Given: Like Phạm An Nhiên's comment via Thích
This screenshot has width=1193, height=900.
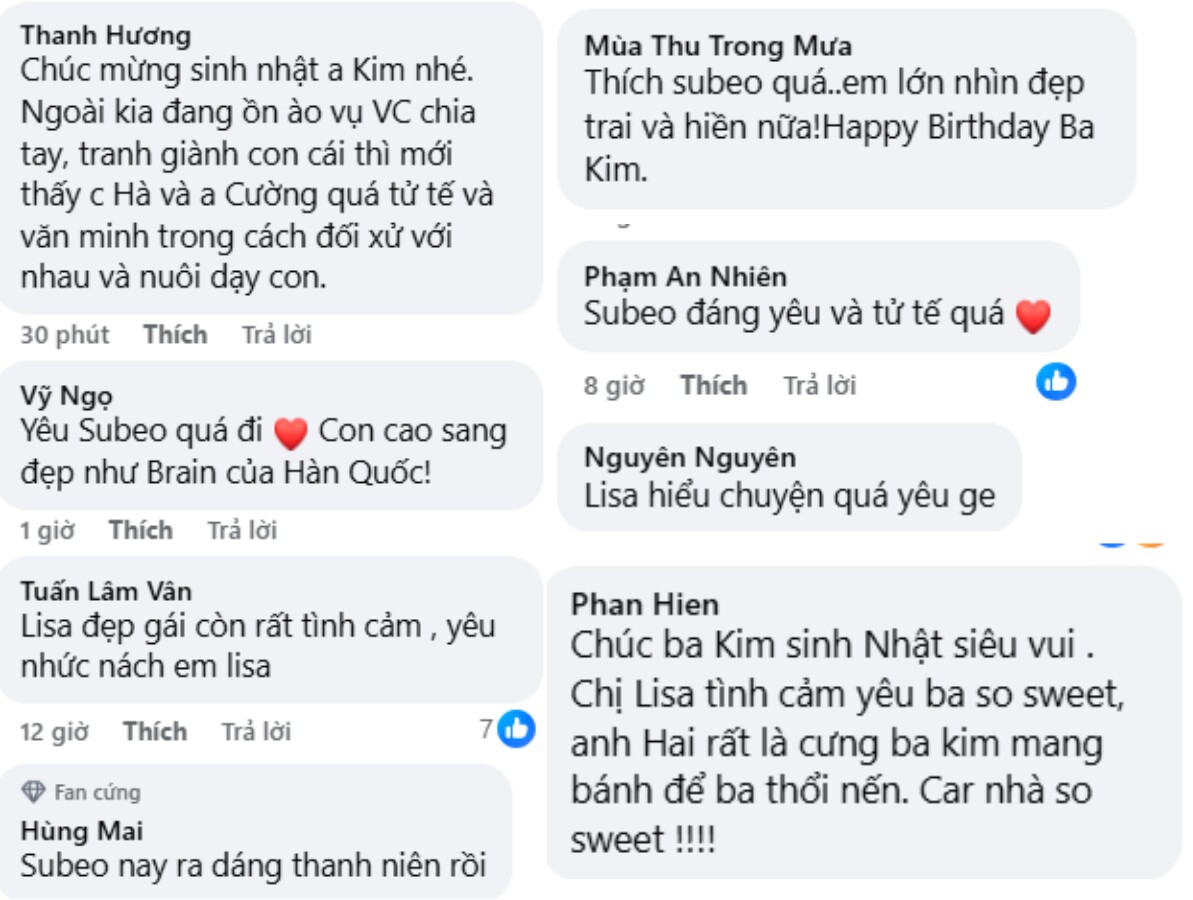Looking at the screenshot, I should (x=714, y=385).
